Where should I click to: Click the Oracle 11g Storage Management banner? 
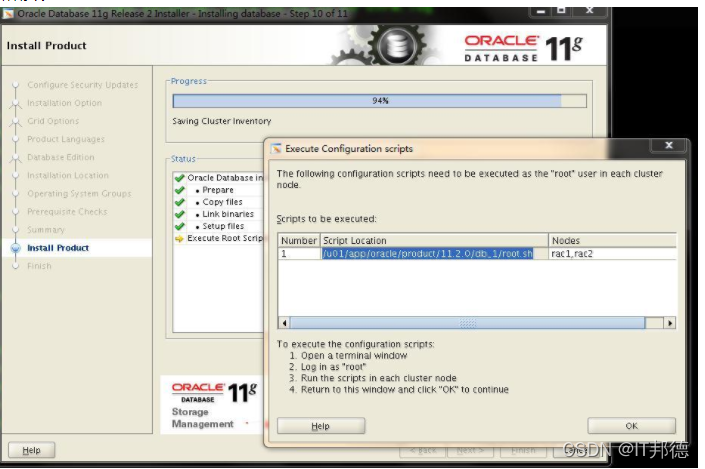point(212,405)
